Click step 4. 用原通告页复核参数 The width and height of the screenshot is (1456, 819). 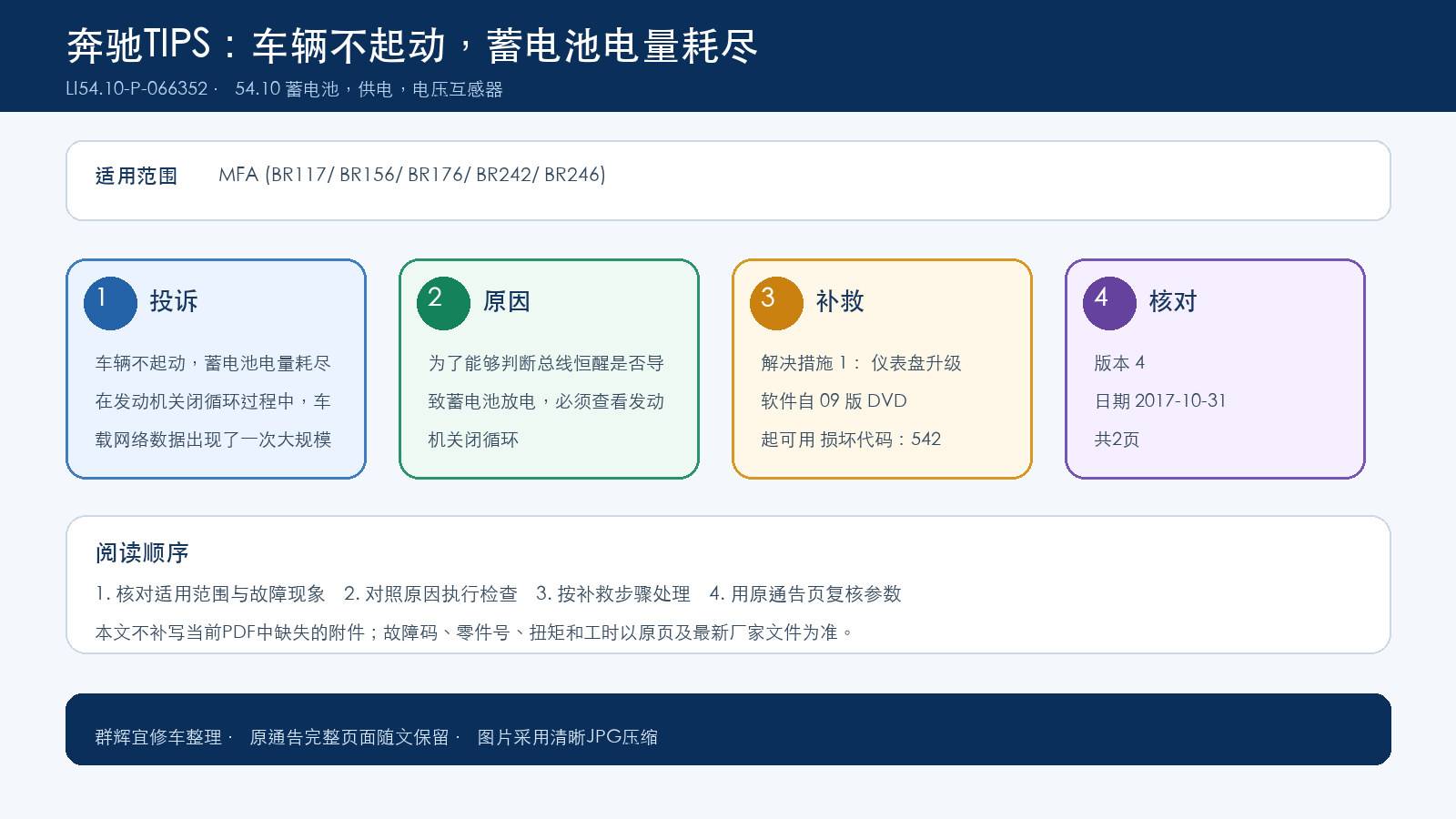pos(805,594)
